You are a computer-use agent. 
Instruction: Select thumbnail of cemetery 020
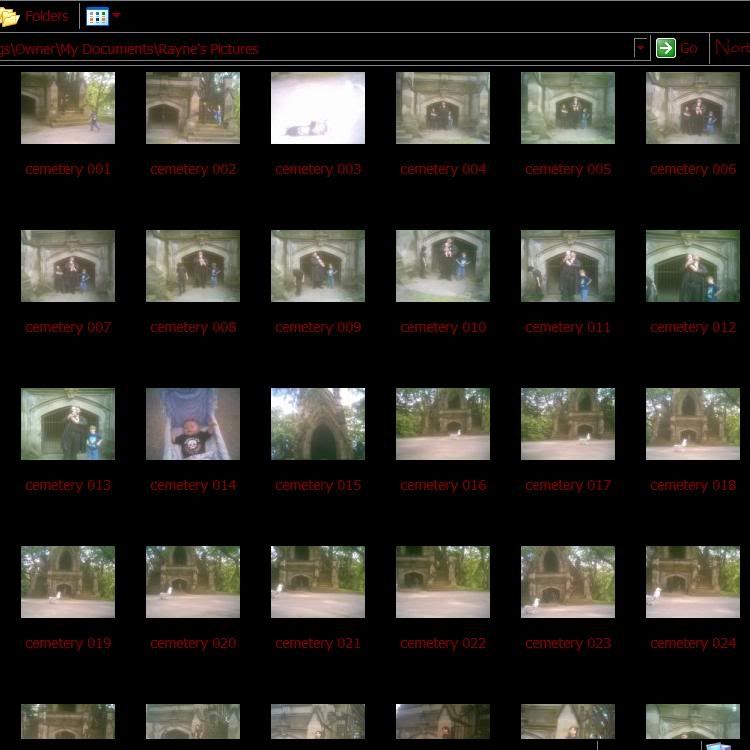(x=193, y=582)
